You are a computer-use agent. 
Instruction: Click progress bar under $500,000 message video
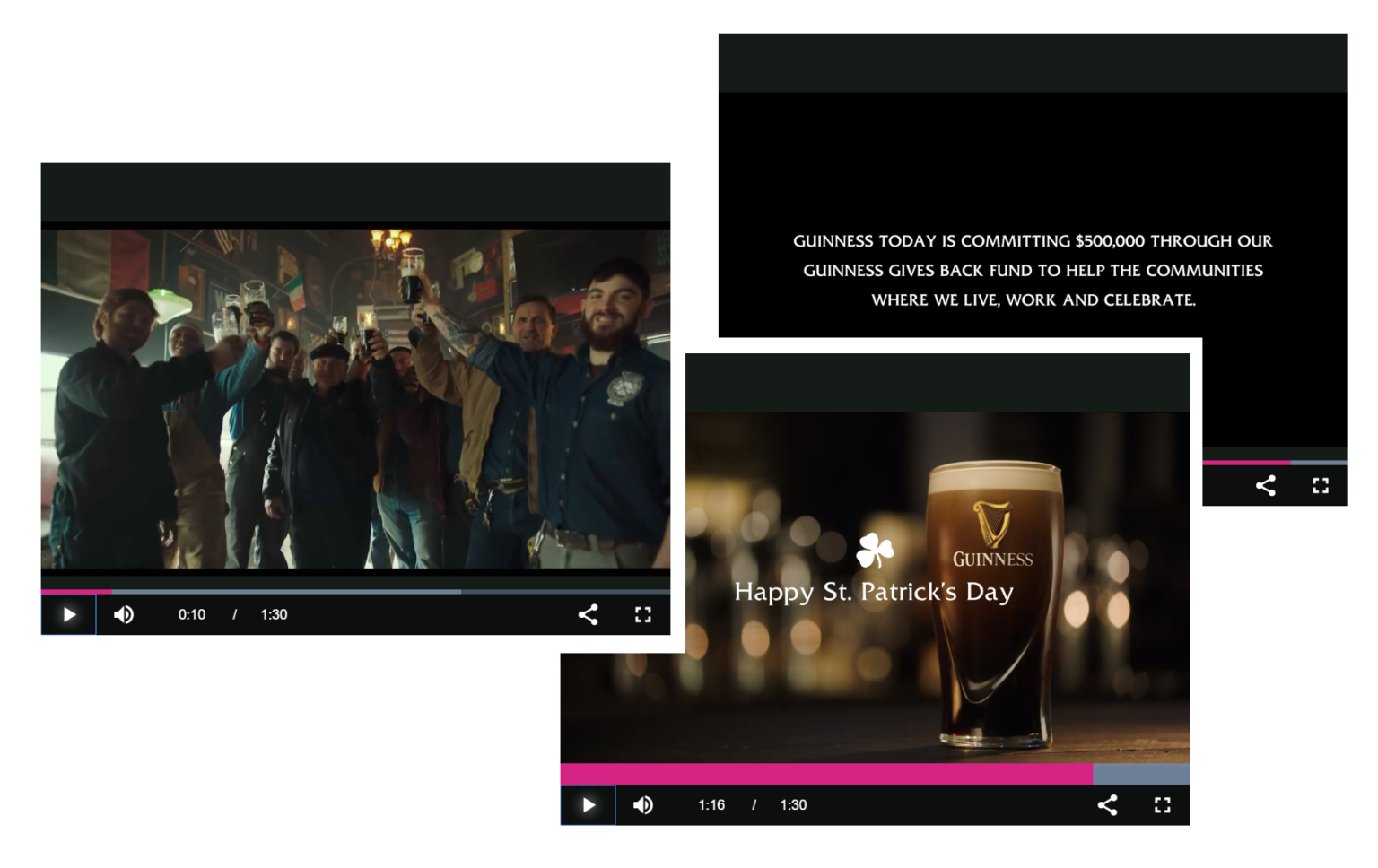1274,463
